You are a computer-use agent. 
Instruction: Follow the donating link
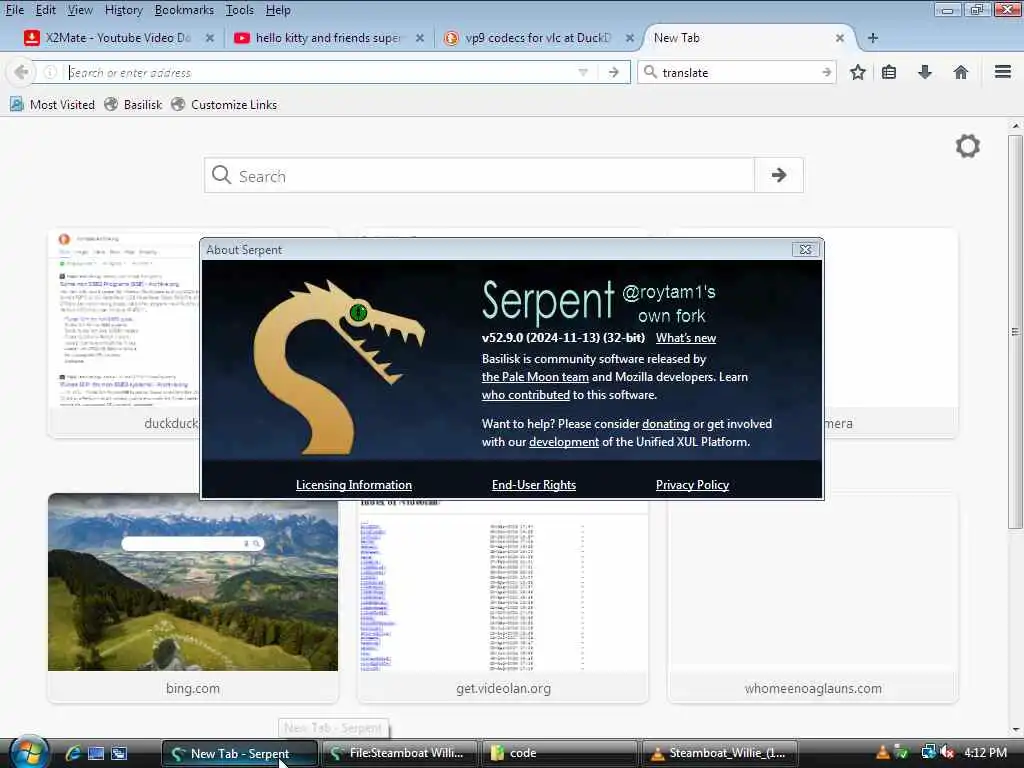[x=665, y=424]
